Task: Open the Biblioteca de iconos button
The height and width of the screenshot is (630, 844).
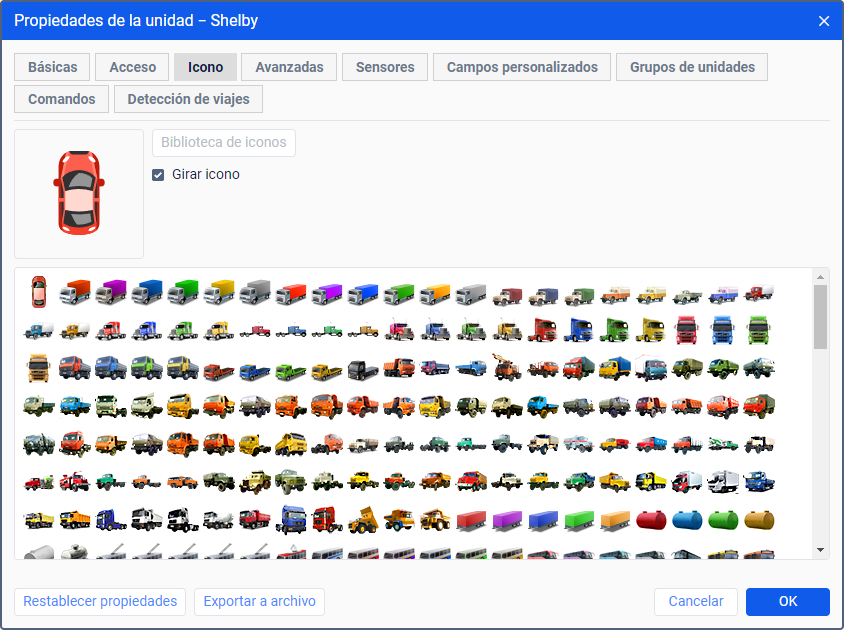Action: pyautogui.click(x=224, y=143)
